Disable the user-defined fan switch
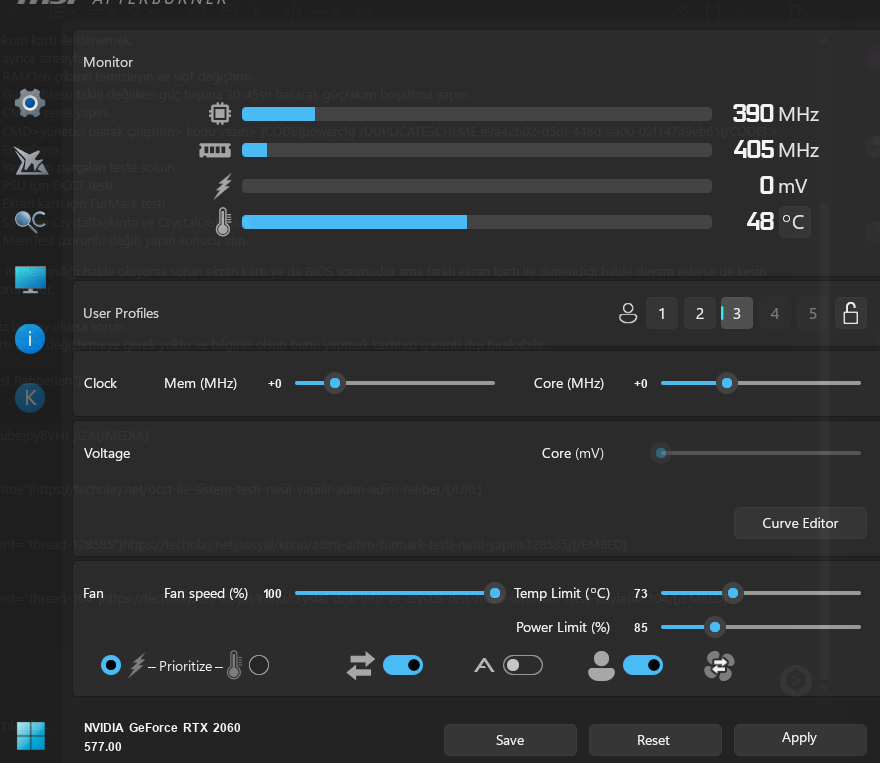Screen dimensions: 880x763 [x=643, y=665]
